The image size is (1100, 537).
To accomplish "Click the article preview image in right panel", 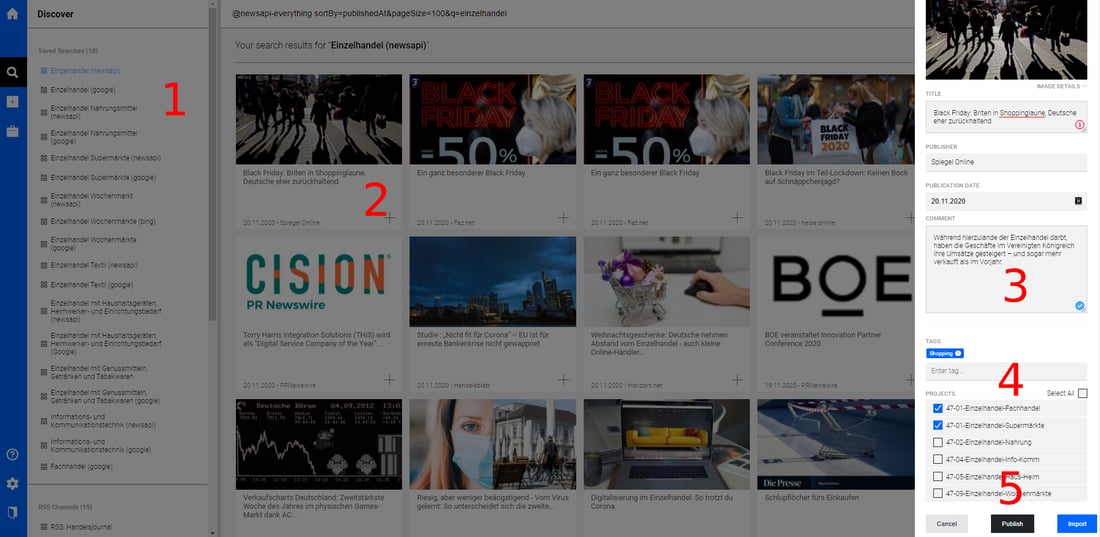I will [1006, 39].
